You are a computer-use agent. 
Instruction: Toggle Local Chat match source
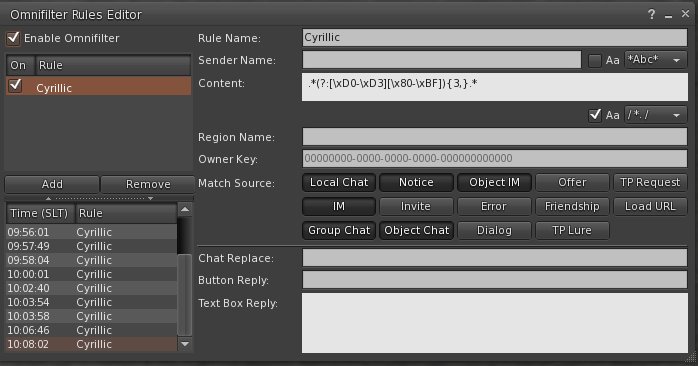click(x=339, y=183)
